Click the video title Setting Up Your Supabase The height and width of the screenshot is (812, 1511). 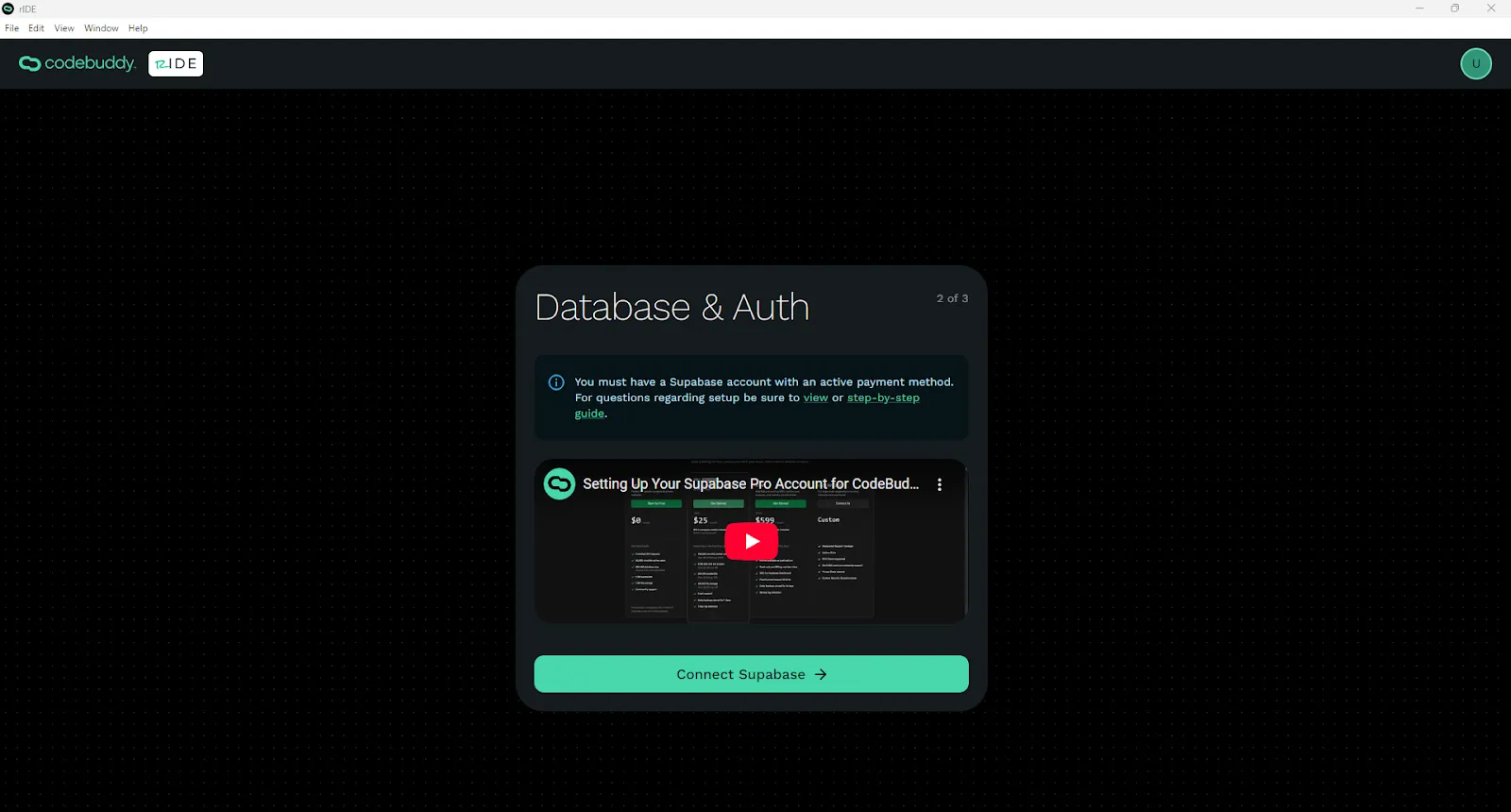click(x=751, y=483)
